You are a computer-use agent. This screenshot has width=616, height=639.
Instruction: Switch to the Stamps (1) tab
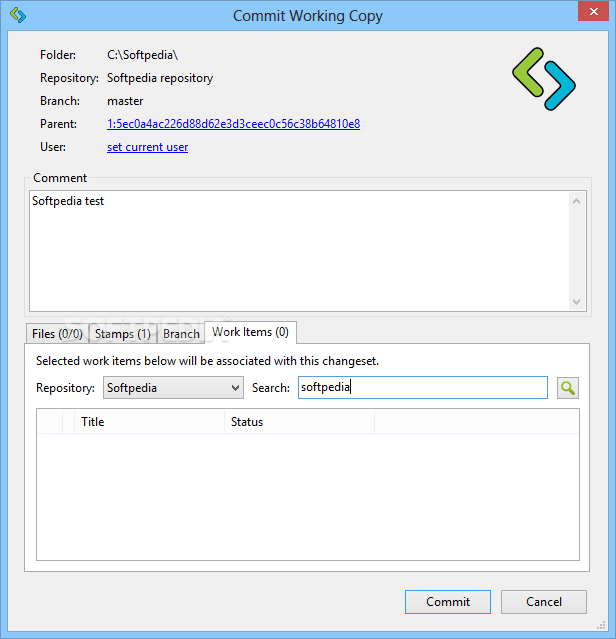[x=123, y=334]
